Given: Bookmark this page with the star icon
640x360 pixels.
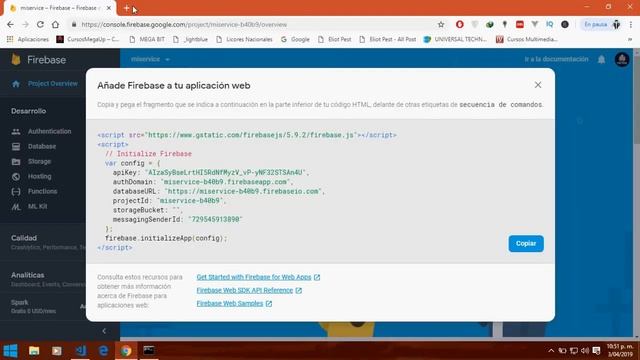Looking at the screenshot, I should [x=441, y=24].
